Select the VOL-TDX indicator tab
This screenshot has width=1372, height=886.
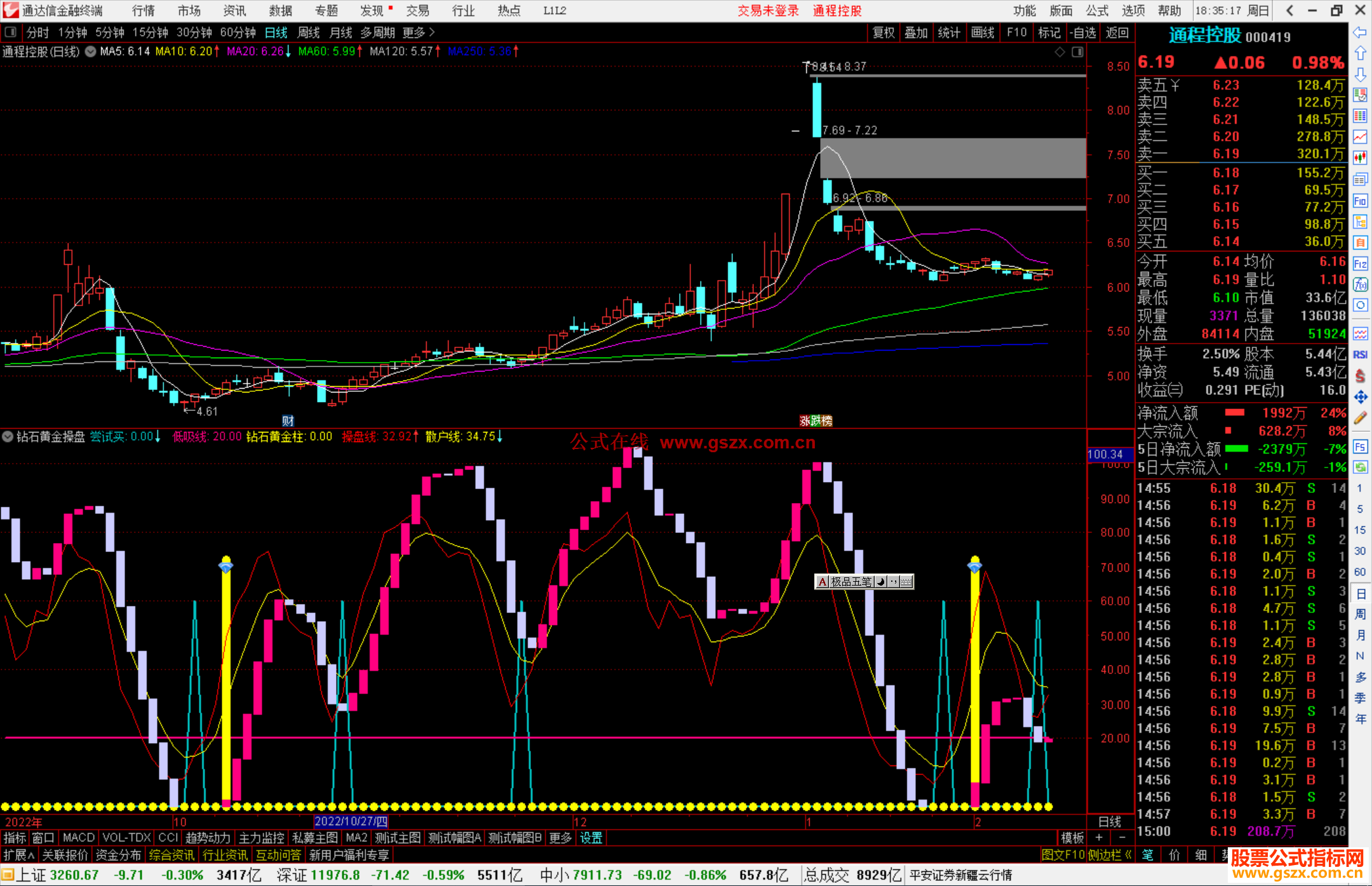pyautogui.click(x=127, y=838)
